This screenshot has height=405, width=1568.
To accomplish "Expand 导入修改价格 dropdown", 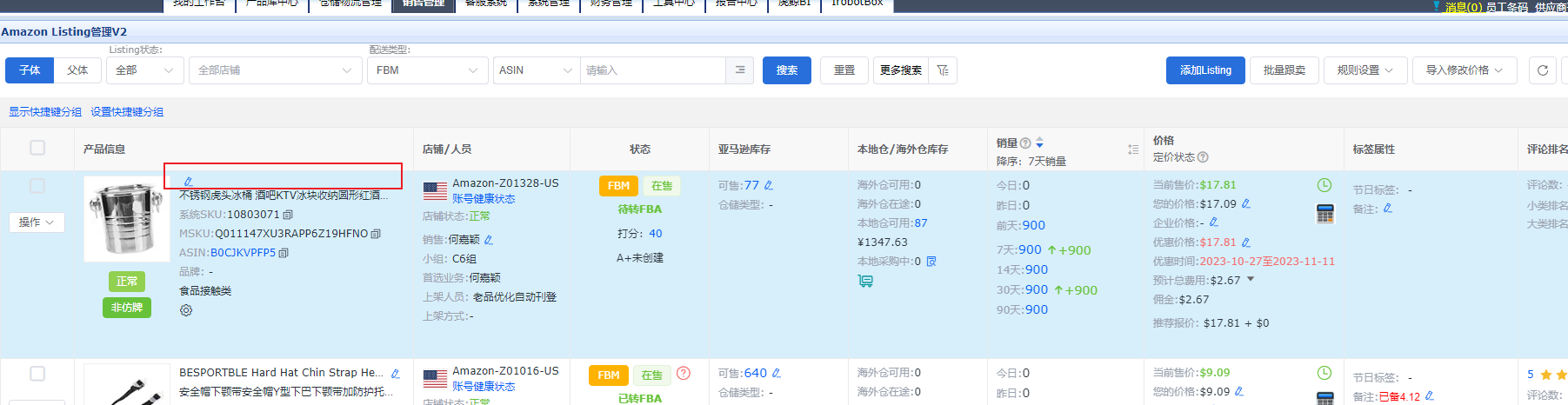I will pyautogui.click(x=1465, y=70).
